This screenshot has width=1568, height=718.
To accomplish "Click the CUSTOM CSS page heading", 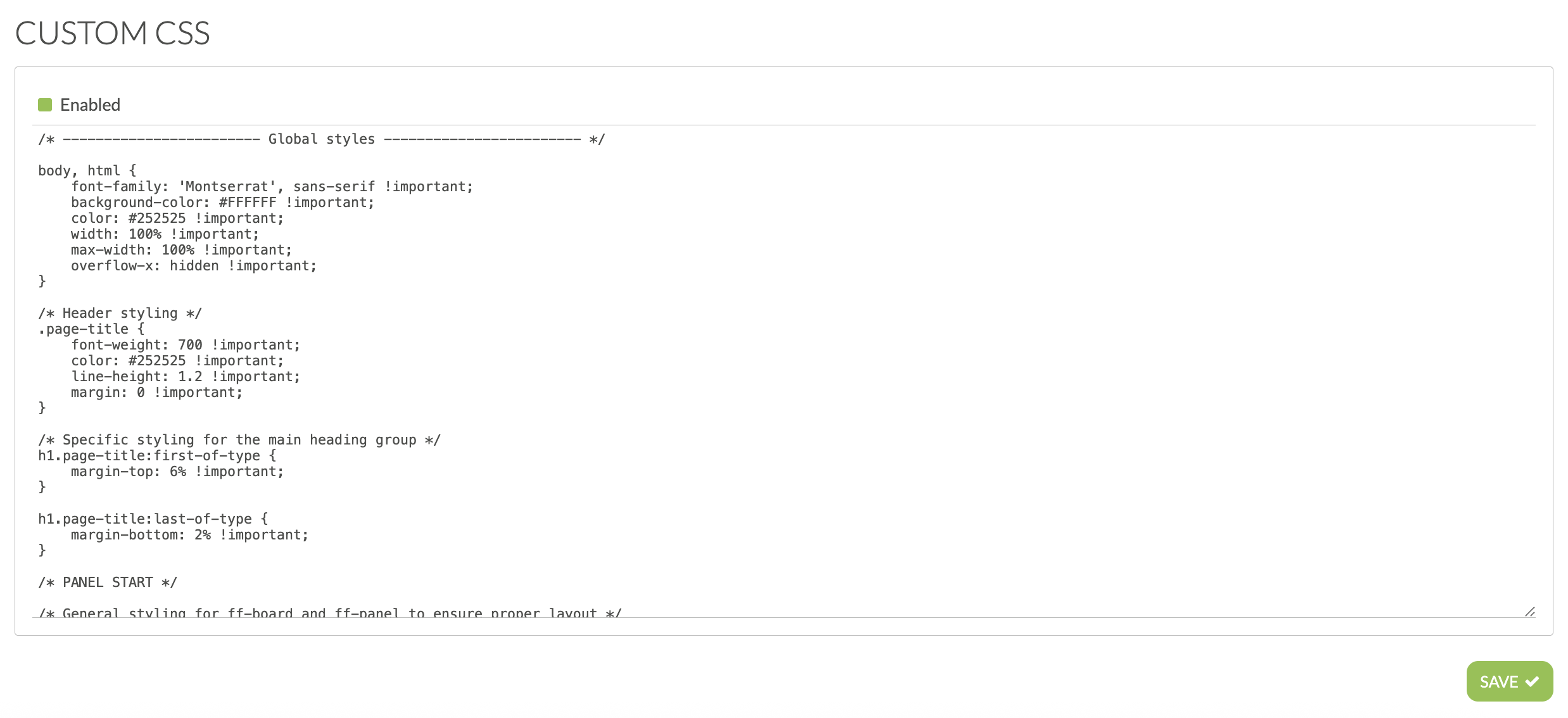I will [x=112, y=33].
